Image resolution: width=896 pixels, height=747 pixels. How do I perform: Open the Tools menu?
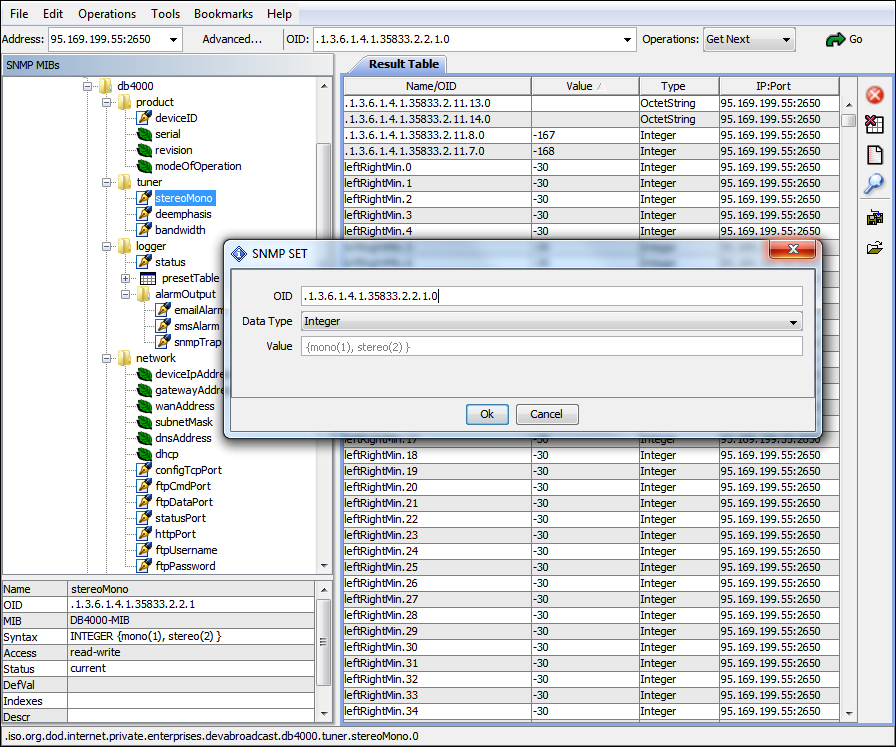pos(165,14)
